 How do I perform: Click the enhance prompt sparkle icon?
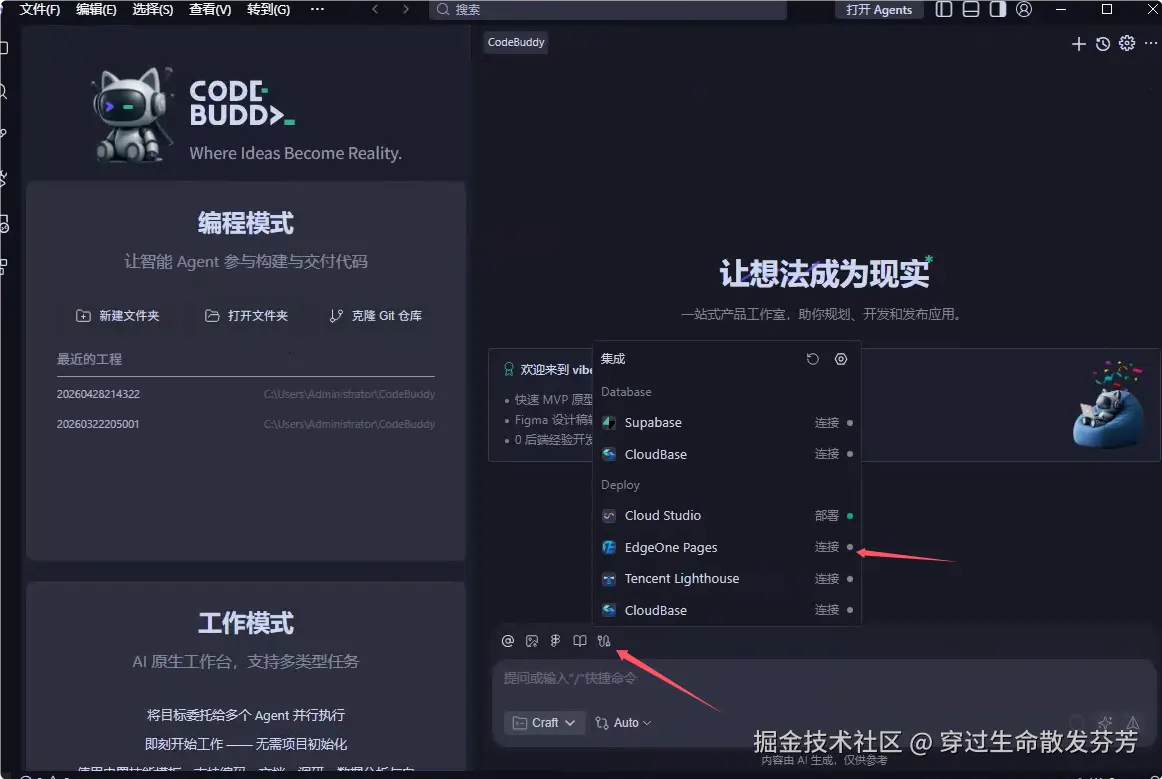[1105, 723]
